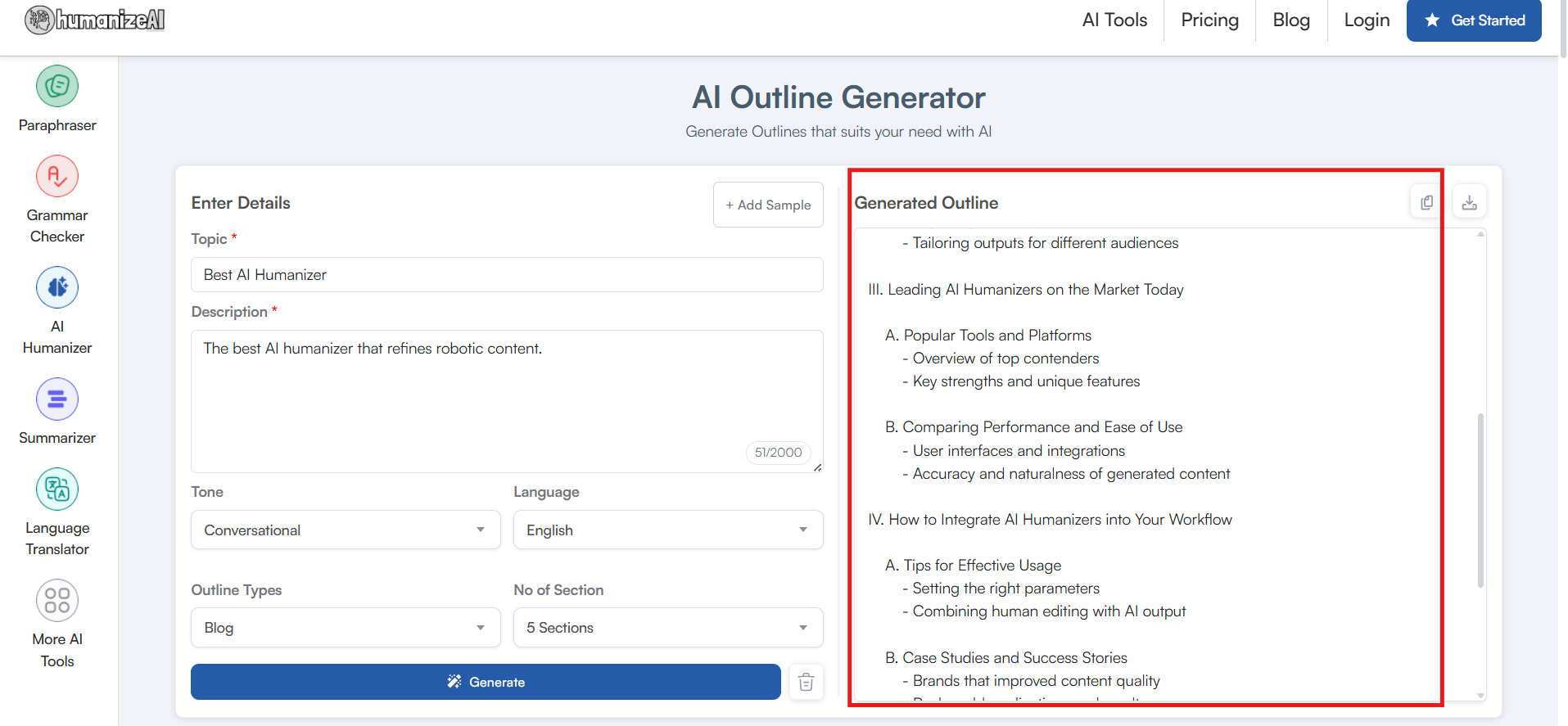Launch the Language Translator icon

[x=57, y=489]
